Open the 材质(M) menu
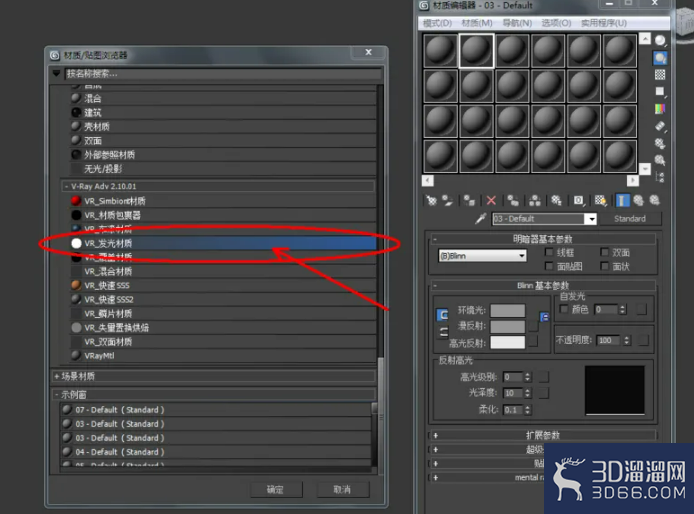The height and width of the screenshot is (514, 694). click(477, 23)
